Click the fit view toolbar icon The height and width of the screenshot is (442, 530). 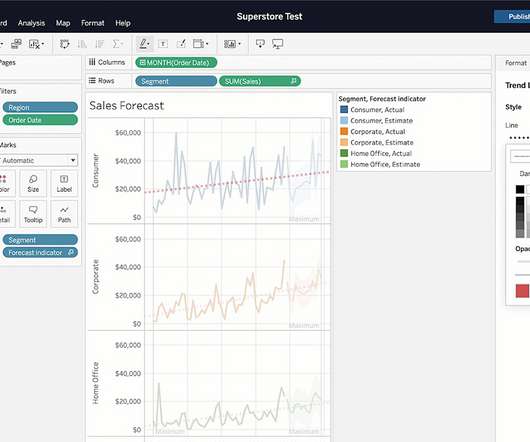click(198, 44)
